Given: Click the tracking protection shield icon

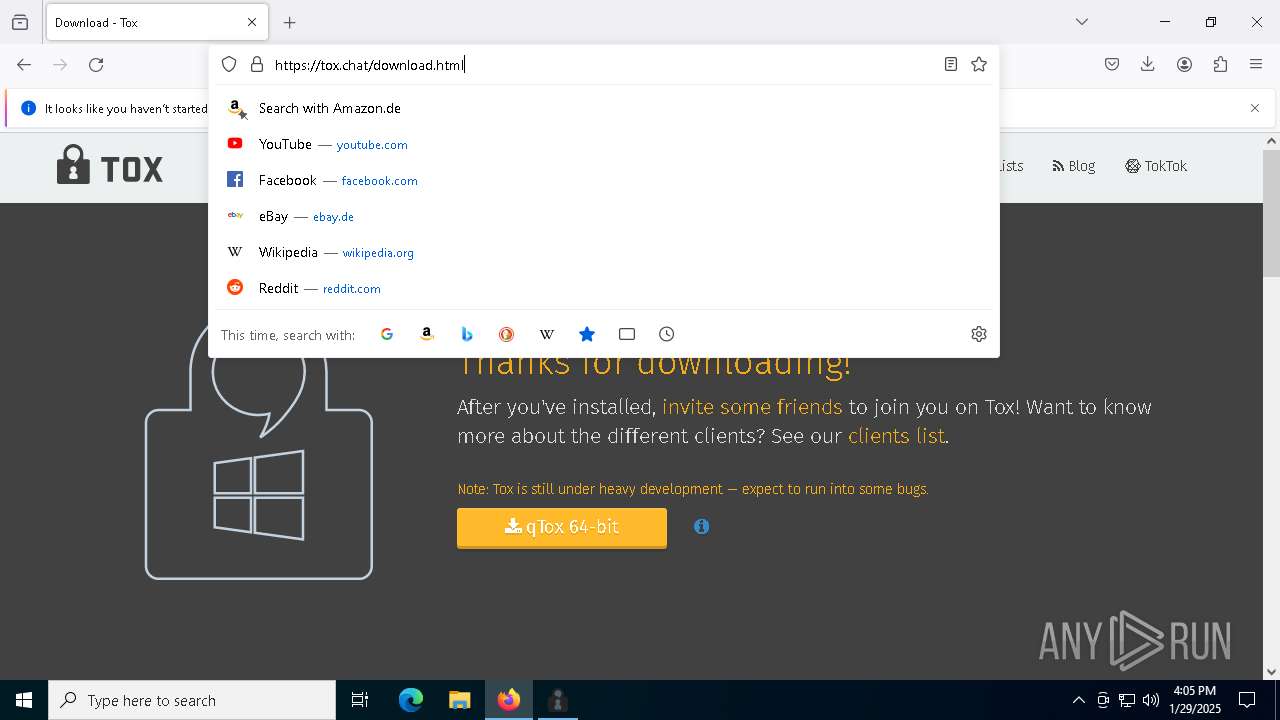Looking at the screenshot, I should point(229,65).
